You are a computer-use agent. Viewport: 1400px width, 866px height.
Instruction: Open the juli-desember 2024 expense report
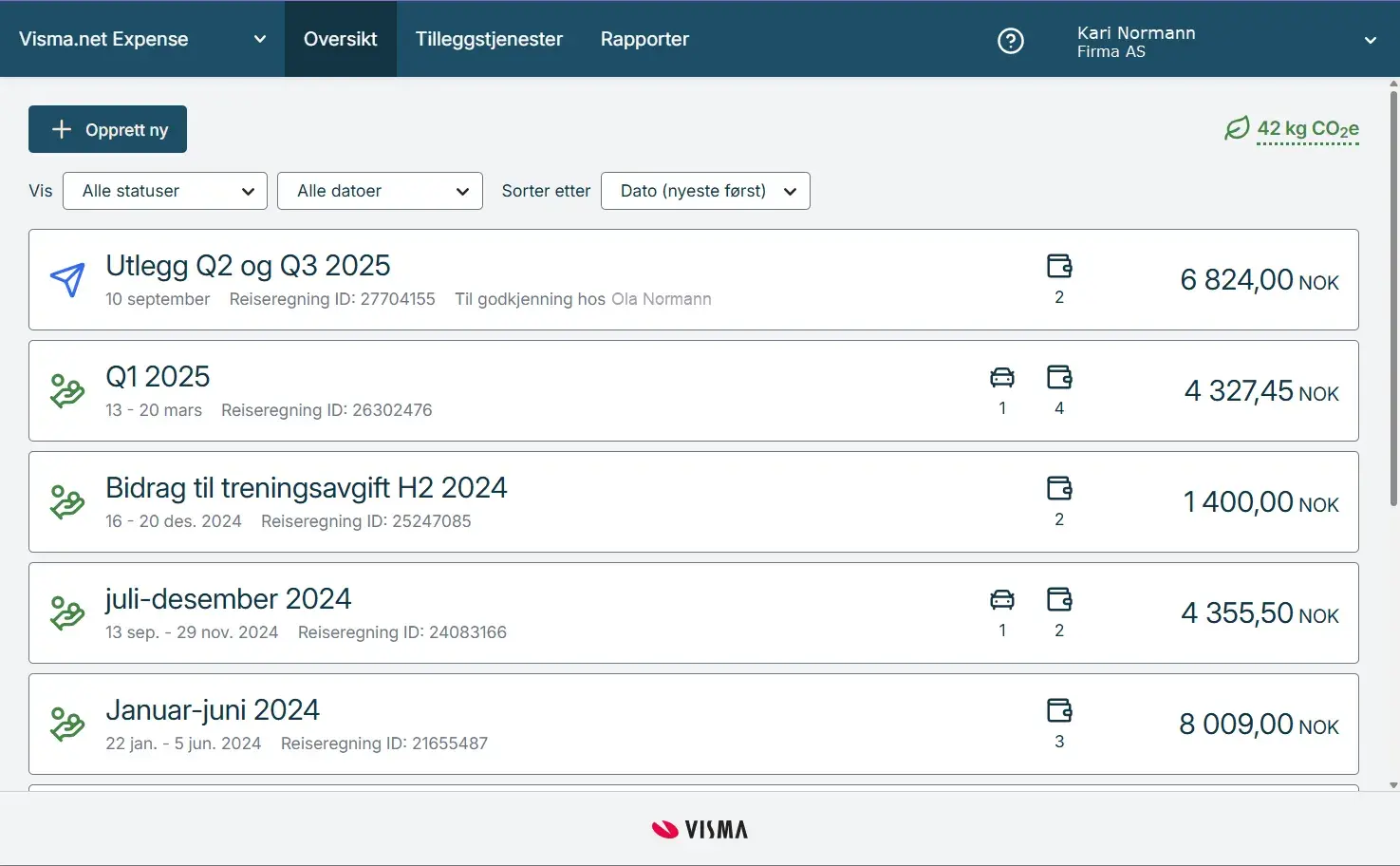coord(228,599)
